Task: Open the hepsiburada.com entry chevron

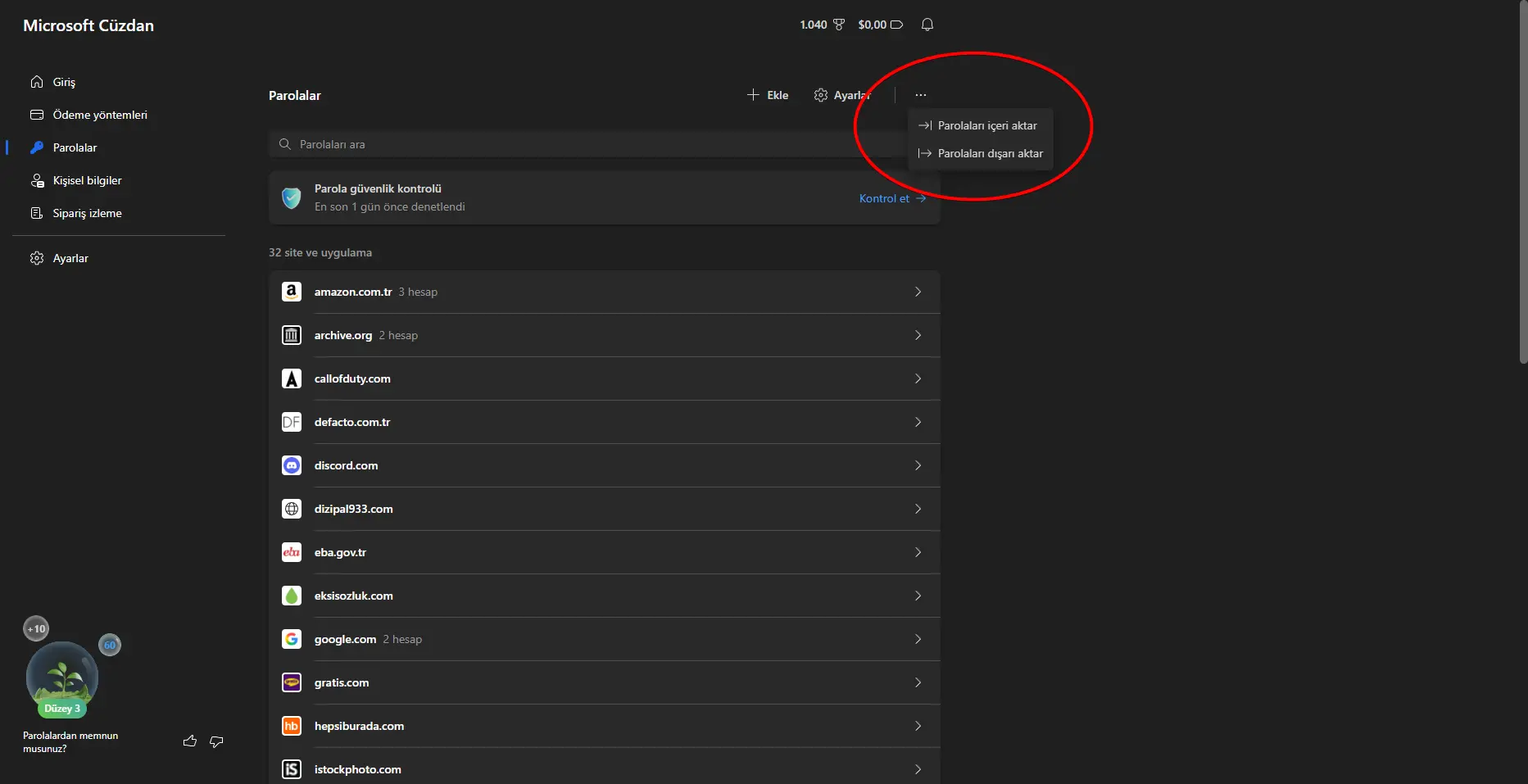Action: (x=918, y=726)
